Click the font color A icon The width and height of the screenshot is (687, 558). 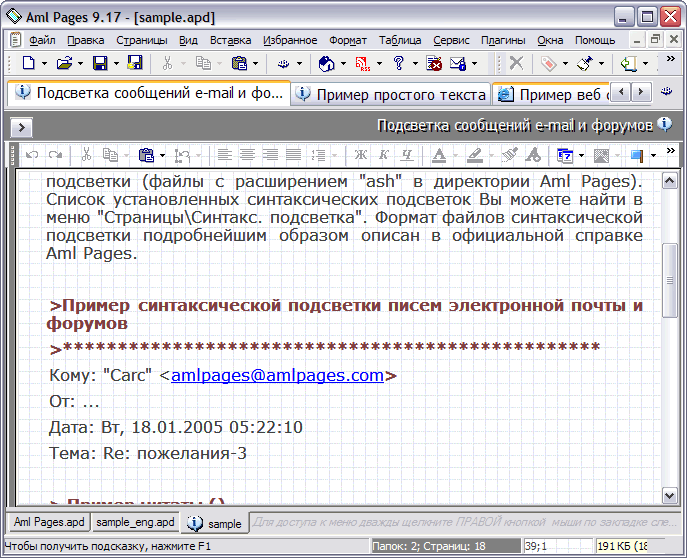pyautogui.click(x=439, y=155)
